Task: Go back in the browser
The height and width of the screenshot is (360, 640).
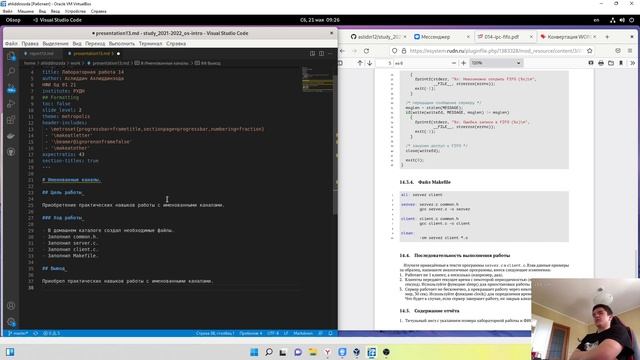Action: pyautogui.click(x=342, y=51)
